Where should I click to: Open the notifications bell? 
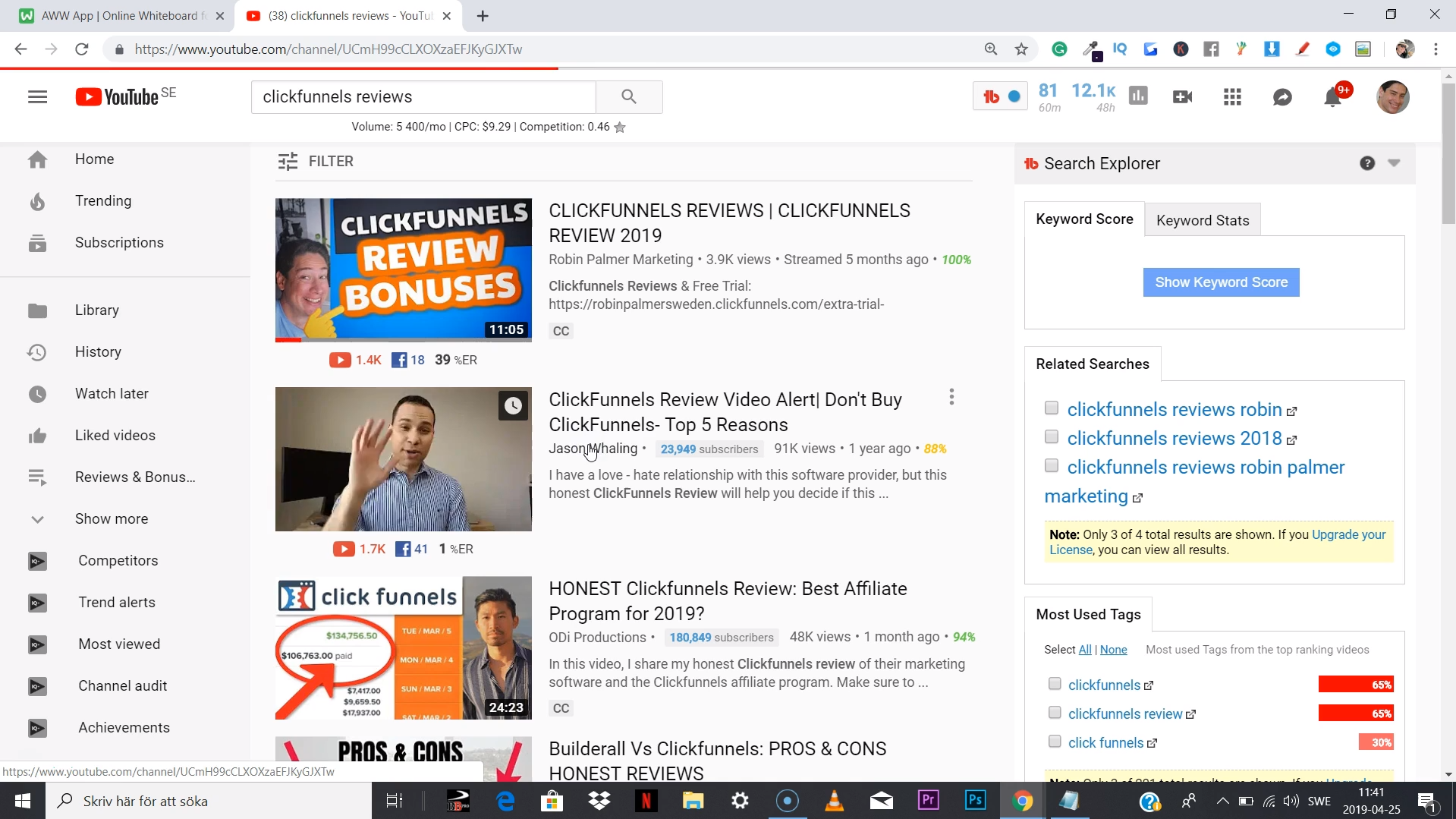(1332, 97)
